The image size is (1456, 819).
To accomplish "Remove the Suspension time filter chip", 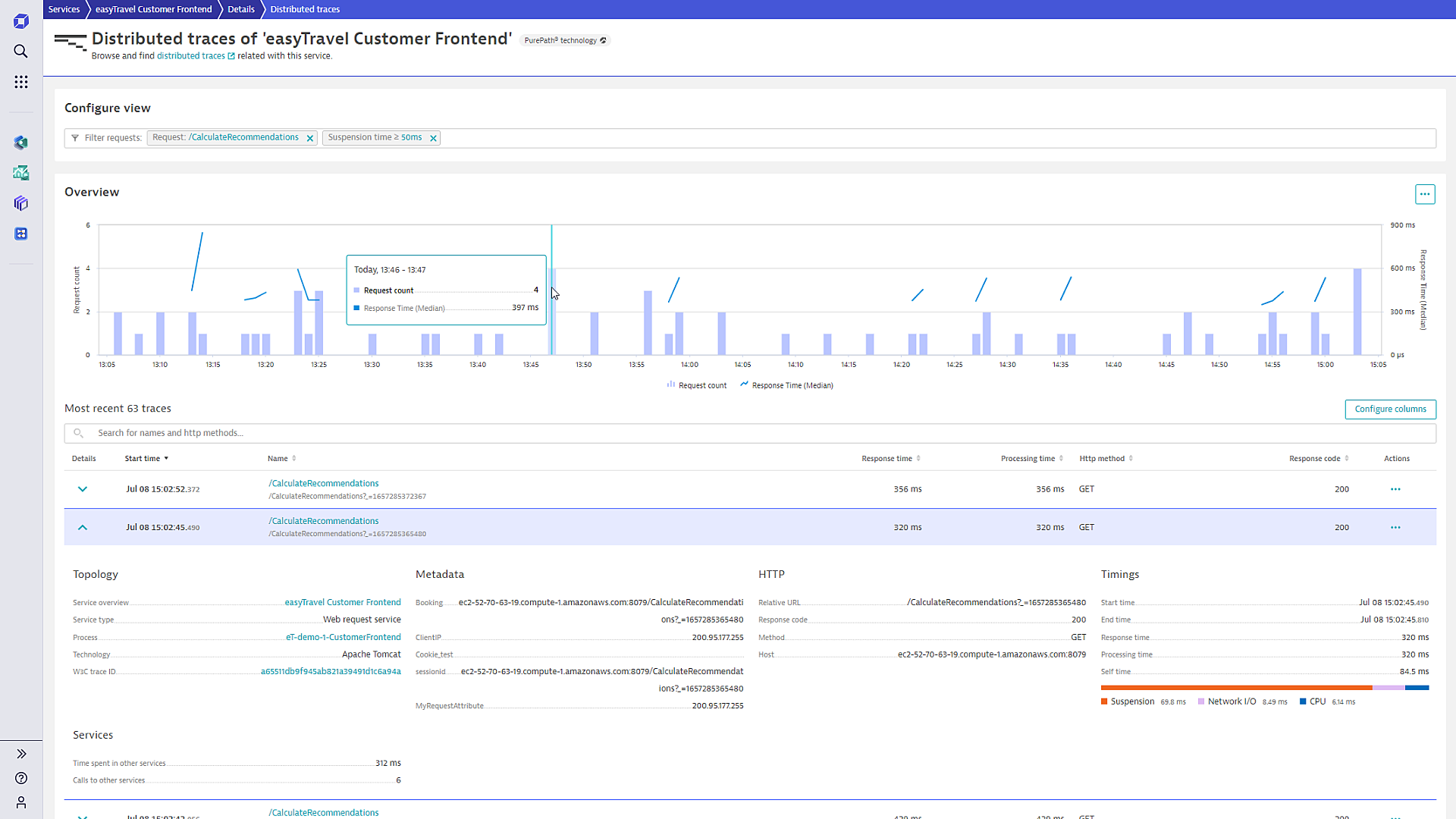I will click(433, 138).
